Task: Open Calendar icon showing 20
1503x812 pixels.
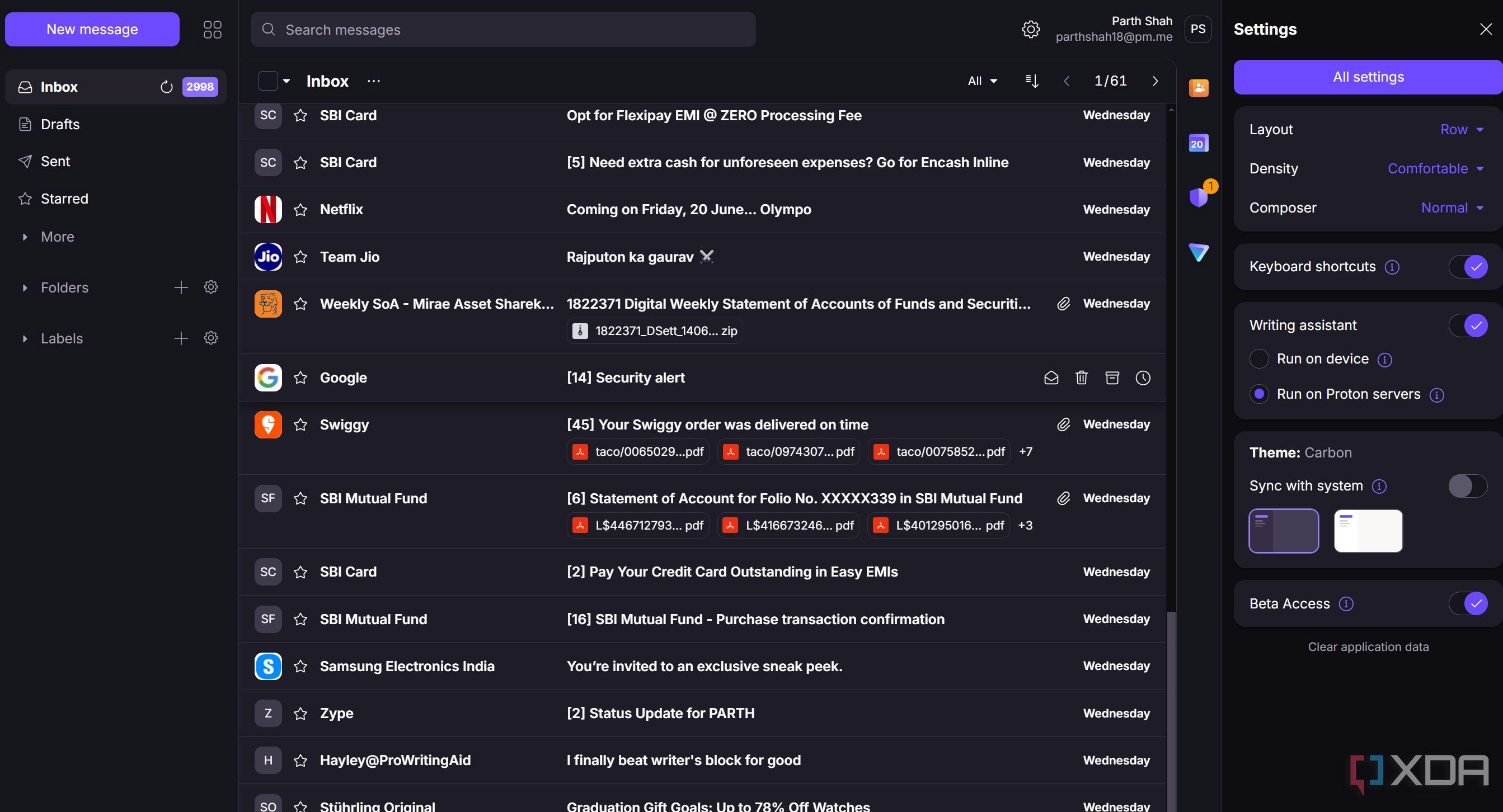Action: point(1199,143)
